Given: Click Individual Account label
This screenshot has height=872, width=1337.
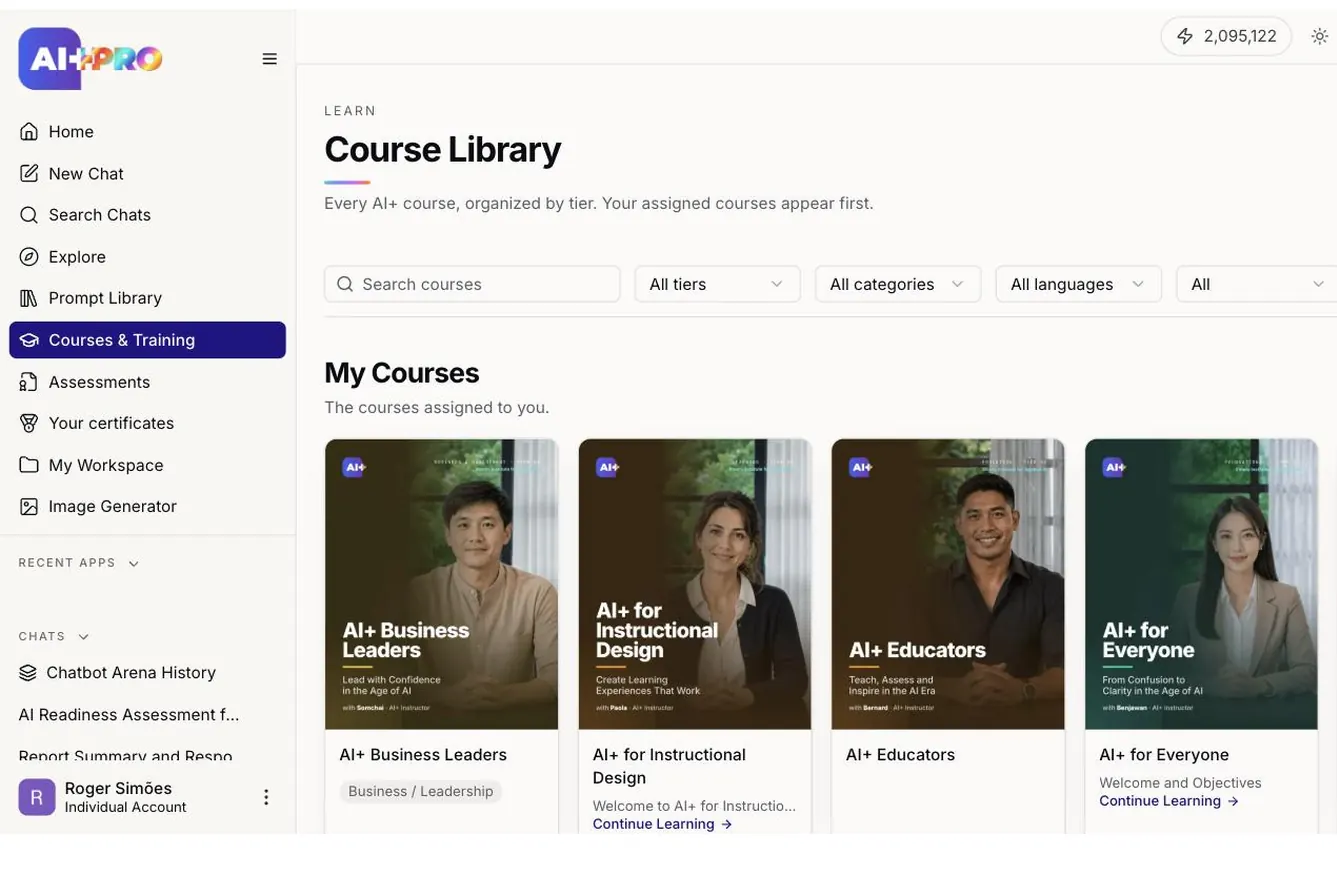Looking at the screenshot, I should point(125,807).
